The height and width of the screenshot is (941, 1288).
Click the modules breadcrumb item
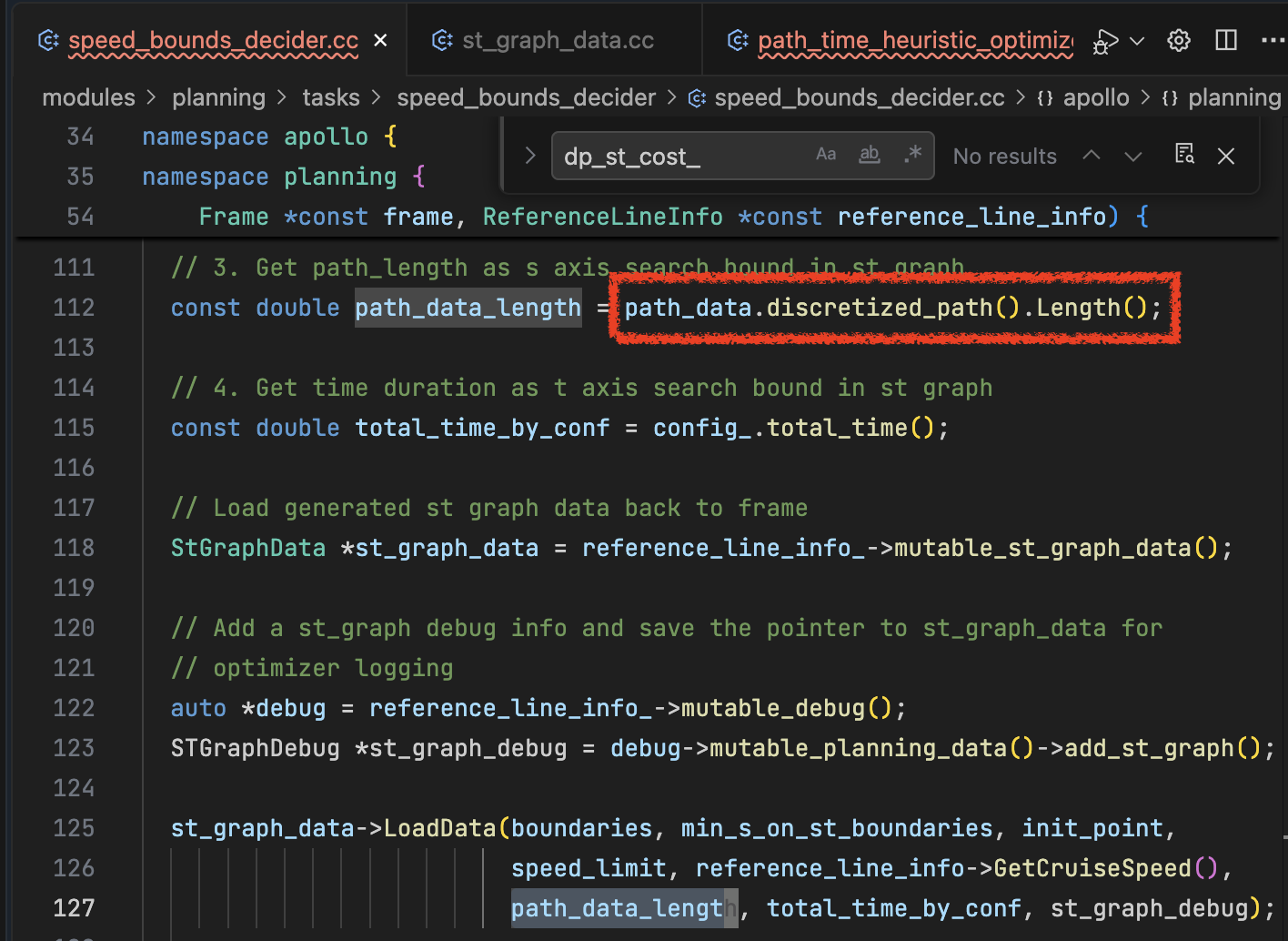tap(88, 97)
